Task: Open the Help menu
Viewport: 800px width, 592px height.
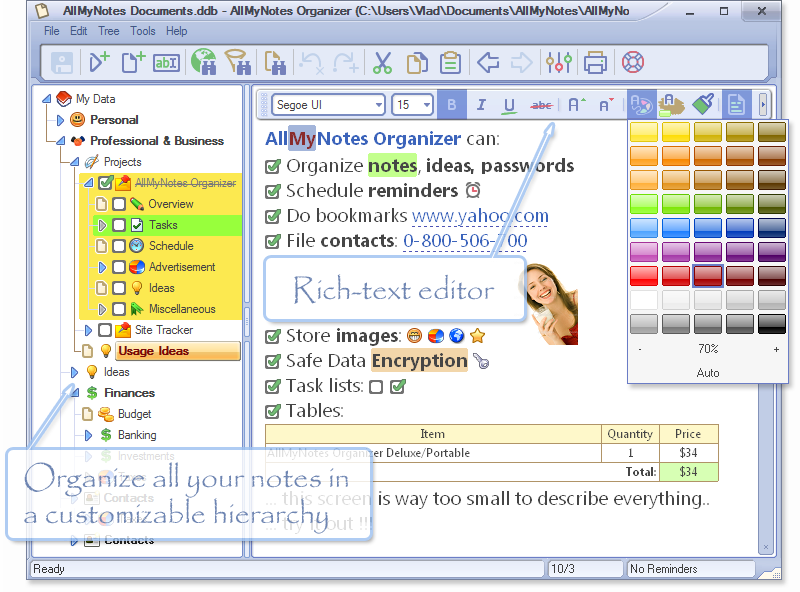Action: coord(177,31)
